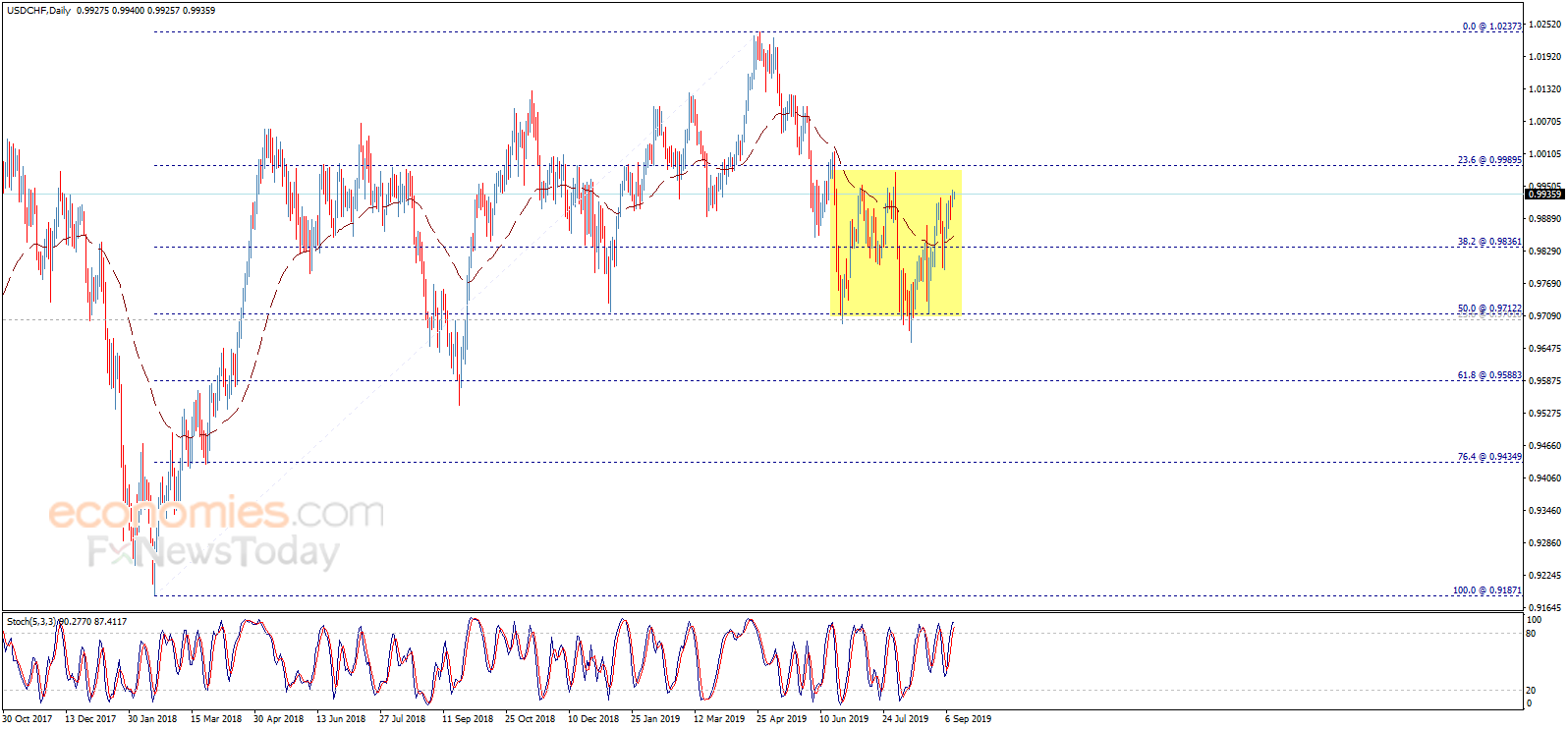Click the '30 Apr 2018' date label
Viewport: 1568px width, 730px height.
click(279, 719)
